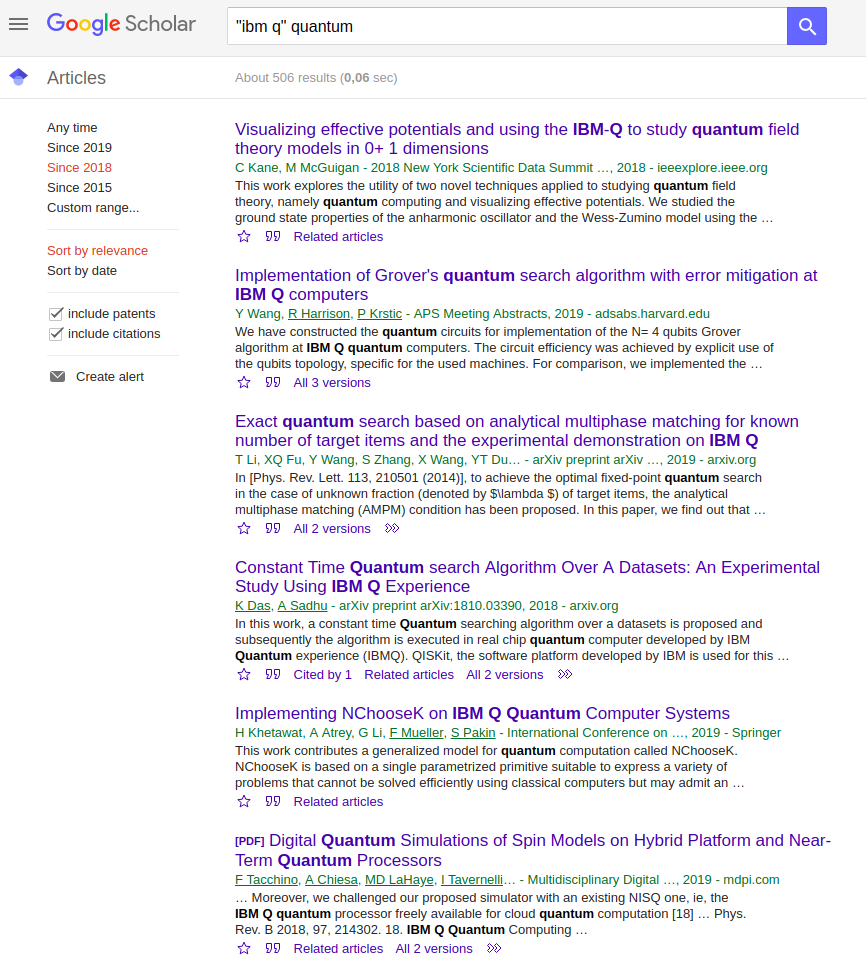Open author F Mueller profile
The width and height of the screenshot is (866, 964).
coord(417,732)
